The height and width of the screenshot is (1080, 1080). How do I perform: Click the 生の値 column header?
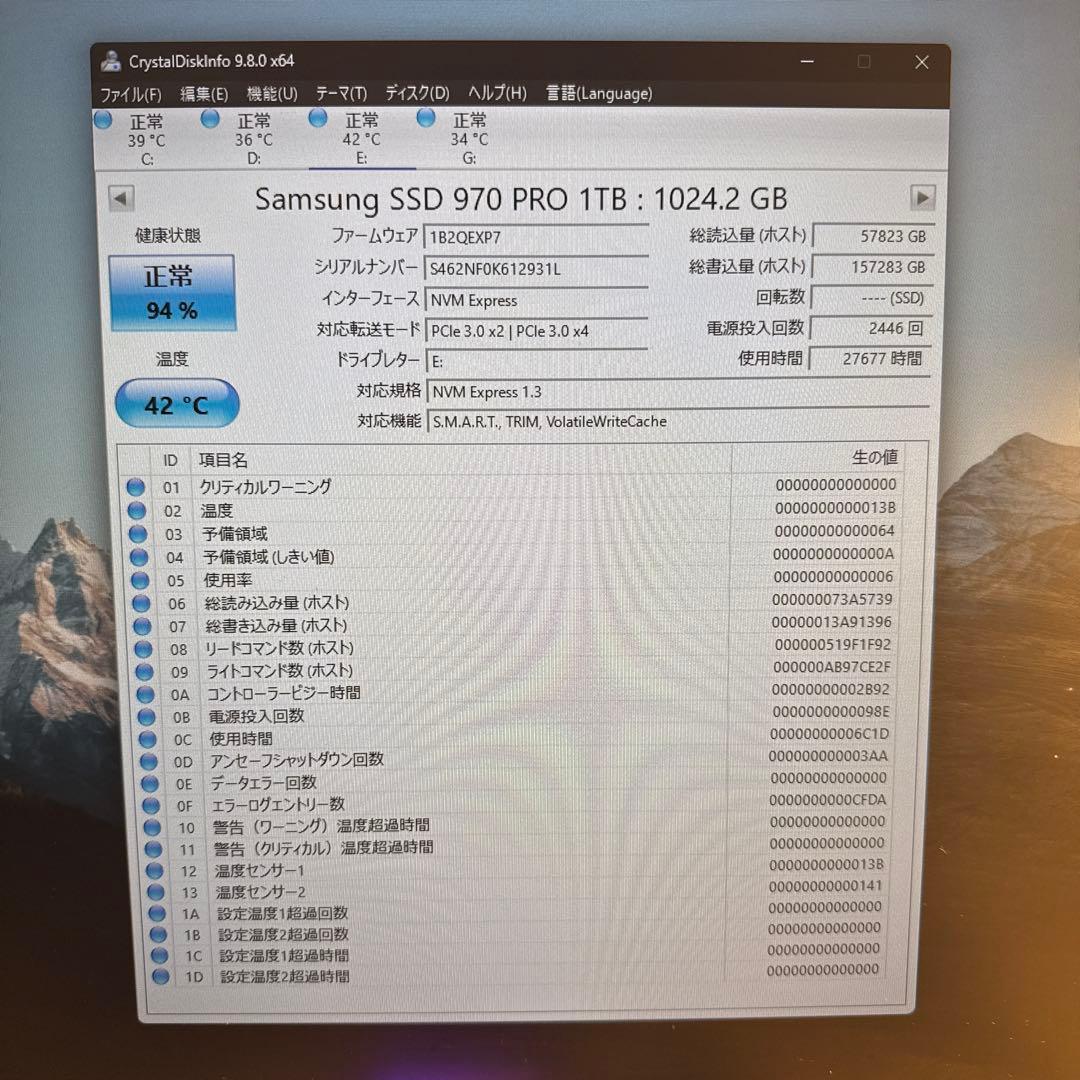tap(818, 457)
